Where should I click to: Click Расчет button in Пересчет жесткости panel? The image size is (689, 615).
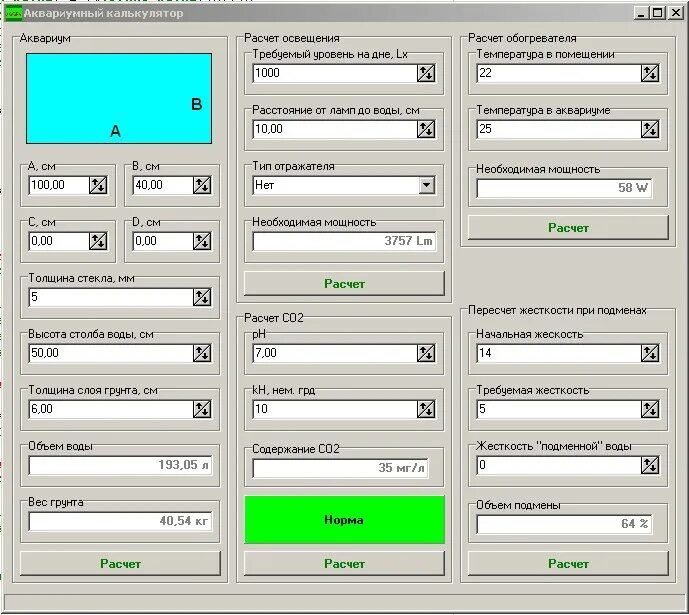point(568,564)
